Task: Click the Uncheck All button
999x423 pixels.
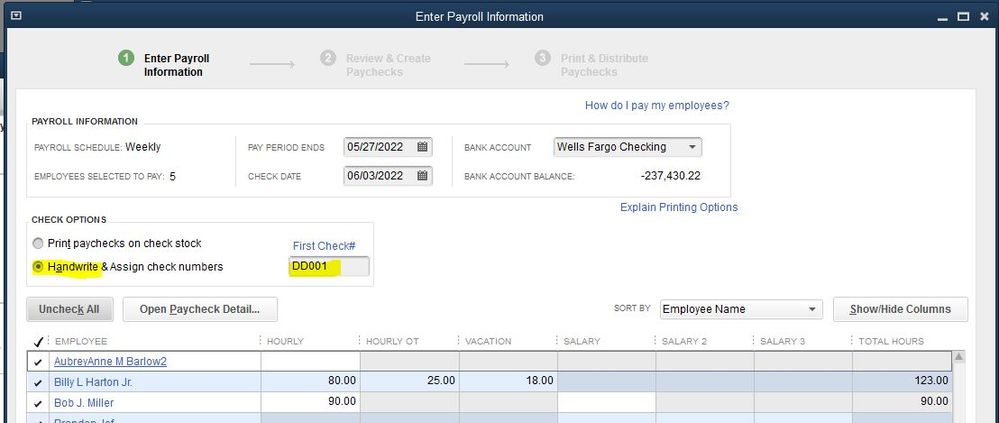Action: (x=70, y=309)
